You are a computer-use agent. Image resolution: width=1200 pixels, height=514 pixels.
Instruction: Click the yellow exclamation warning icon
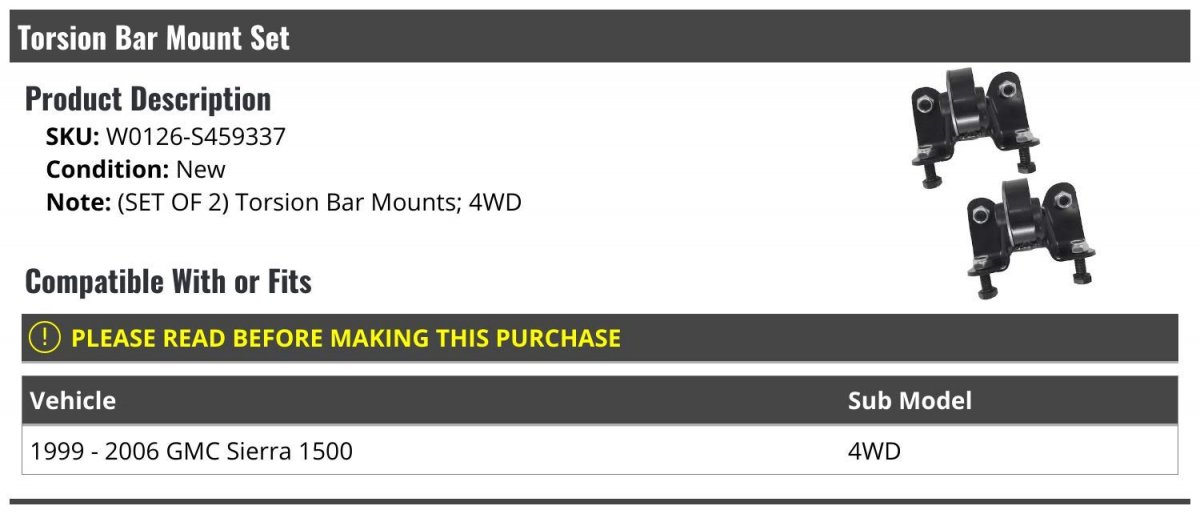(x=44, y=338)
